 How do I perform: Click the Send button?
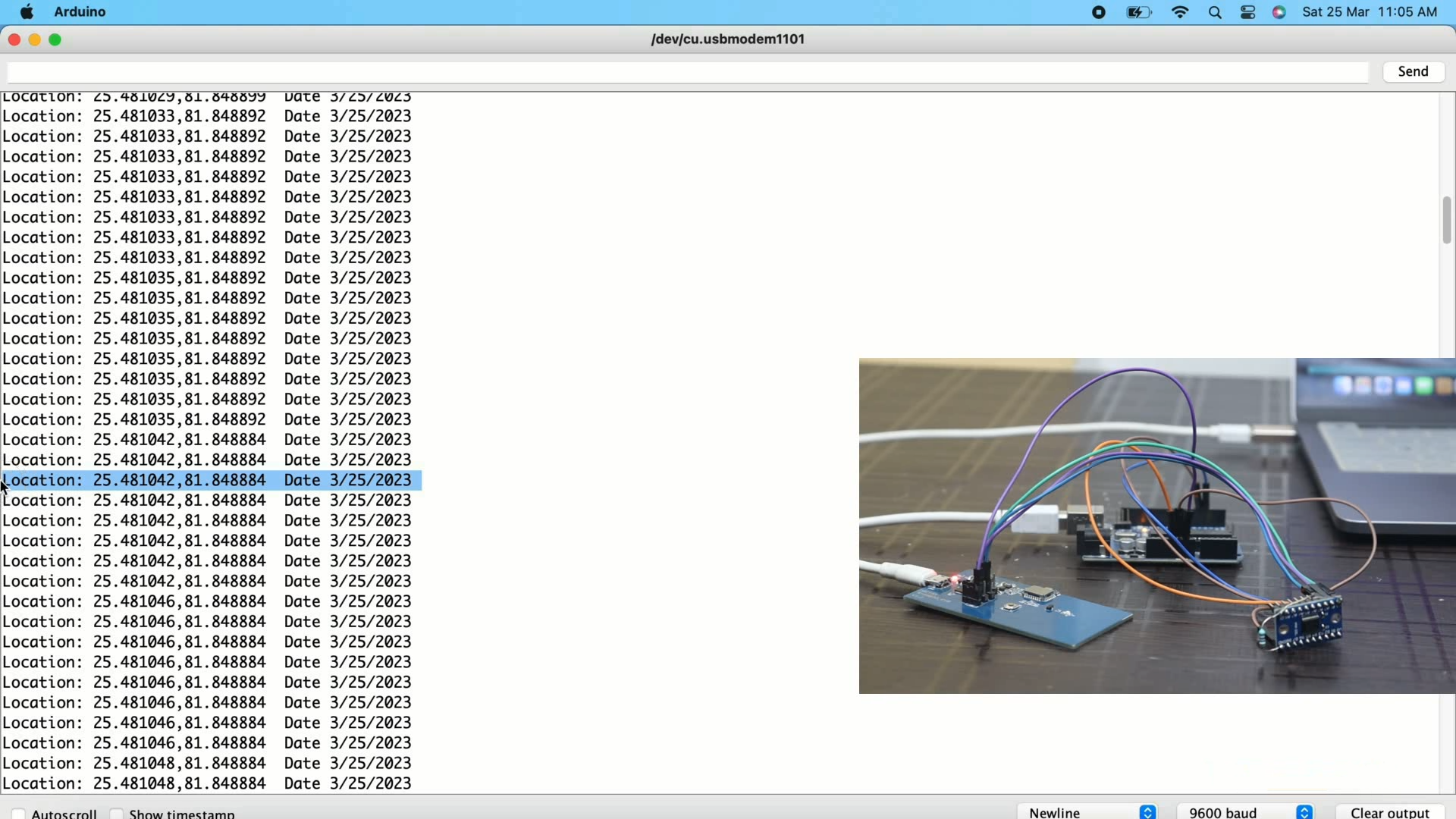point(1414,72)
